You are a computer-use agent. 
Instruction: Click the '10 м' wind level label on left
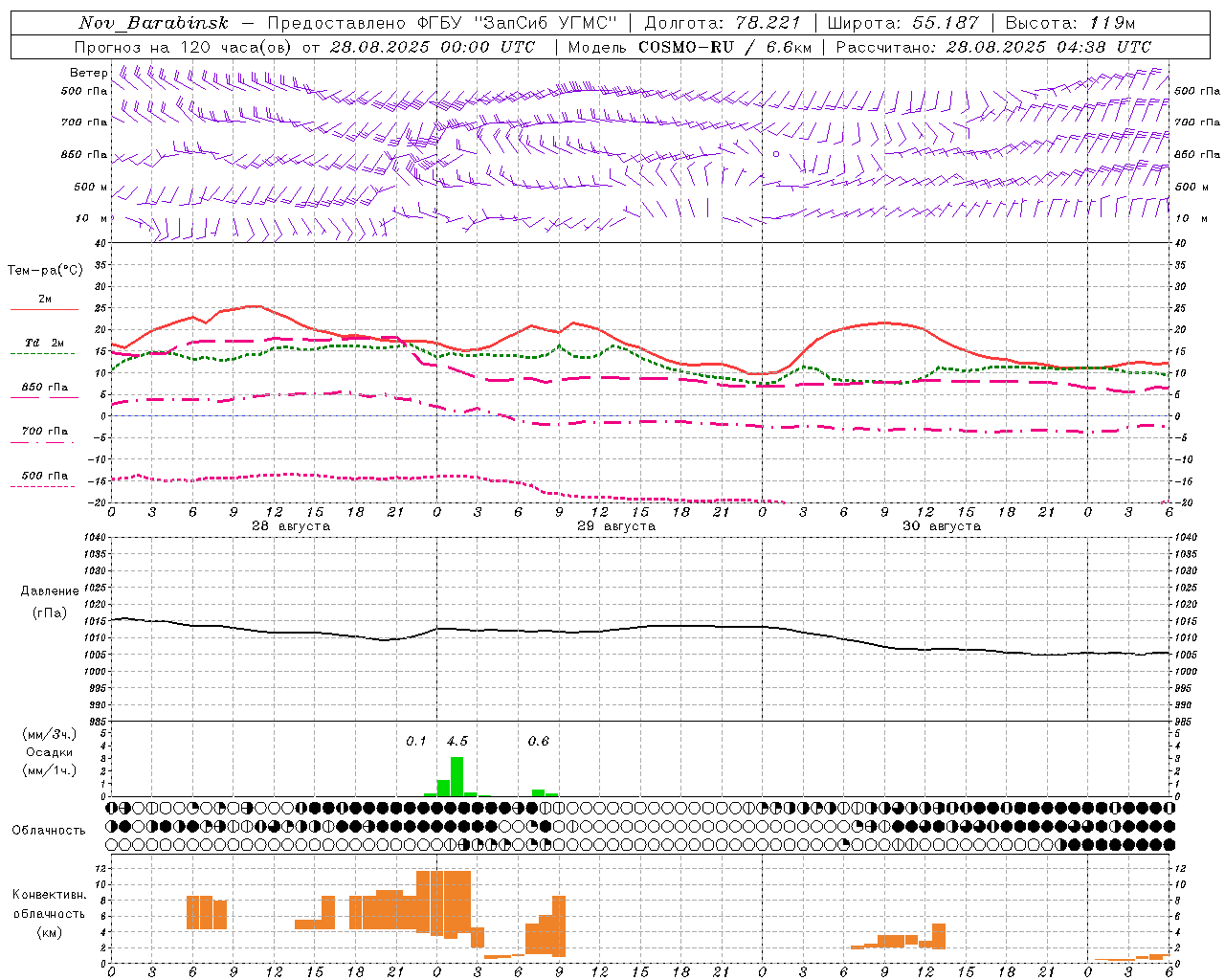pyautogui.click(x=92, y=219)
